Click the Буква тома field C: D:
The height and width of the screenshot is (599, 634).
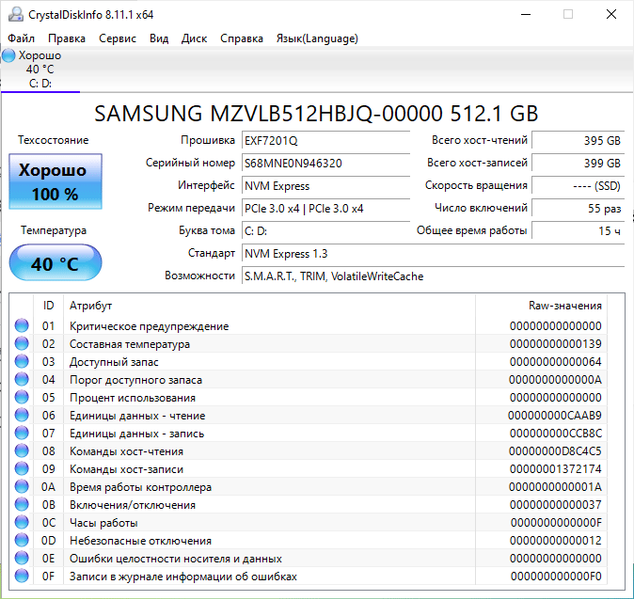(x=326, y=231)
